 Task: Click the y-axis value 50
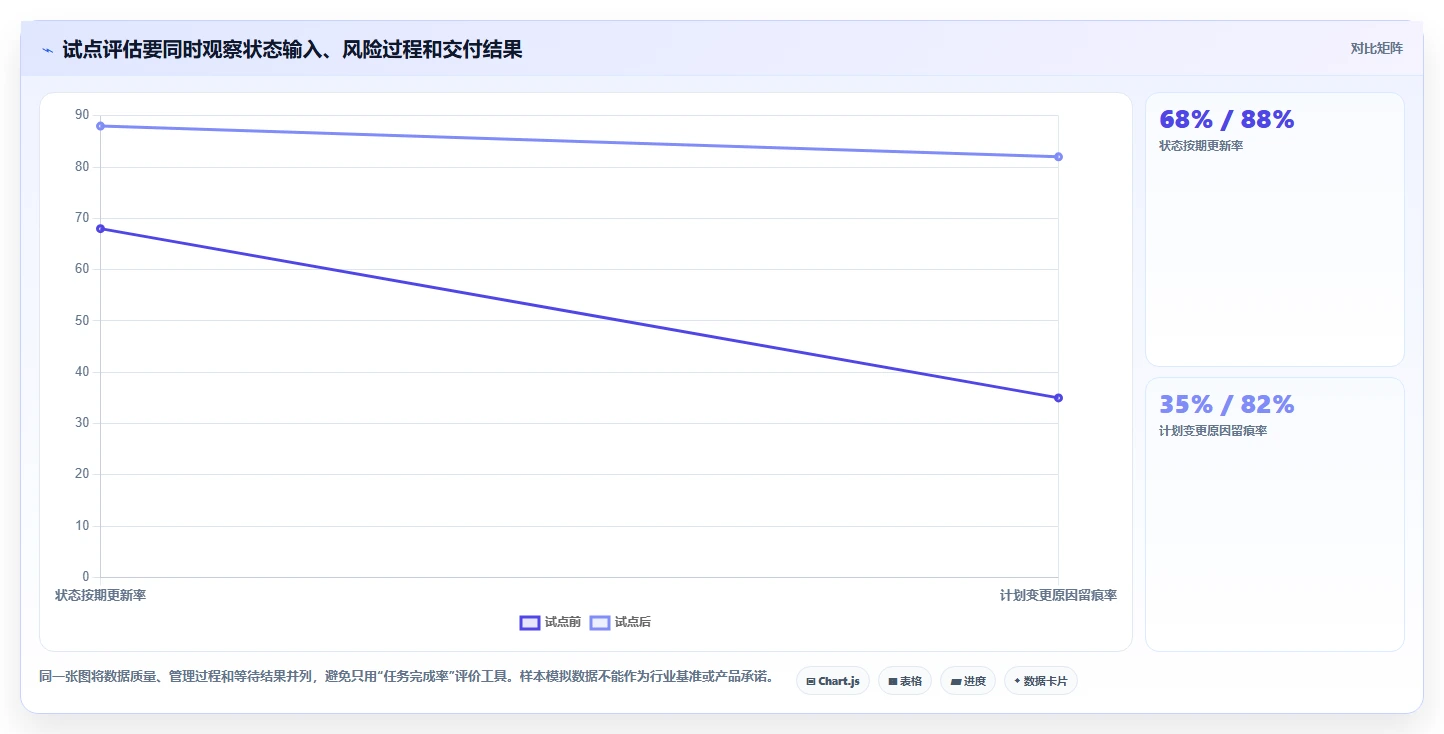pos(82,321)
